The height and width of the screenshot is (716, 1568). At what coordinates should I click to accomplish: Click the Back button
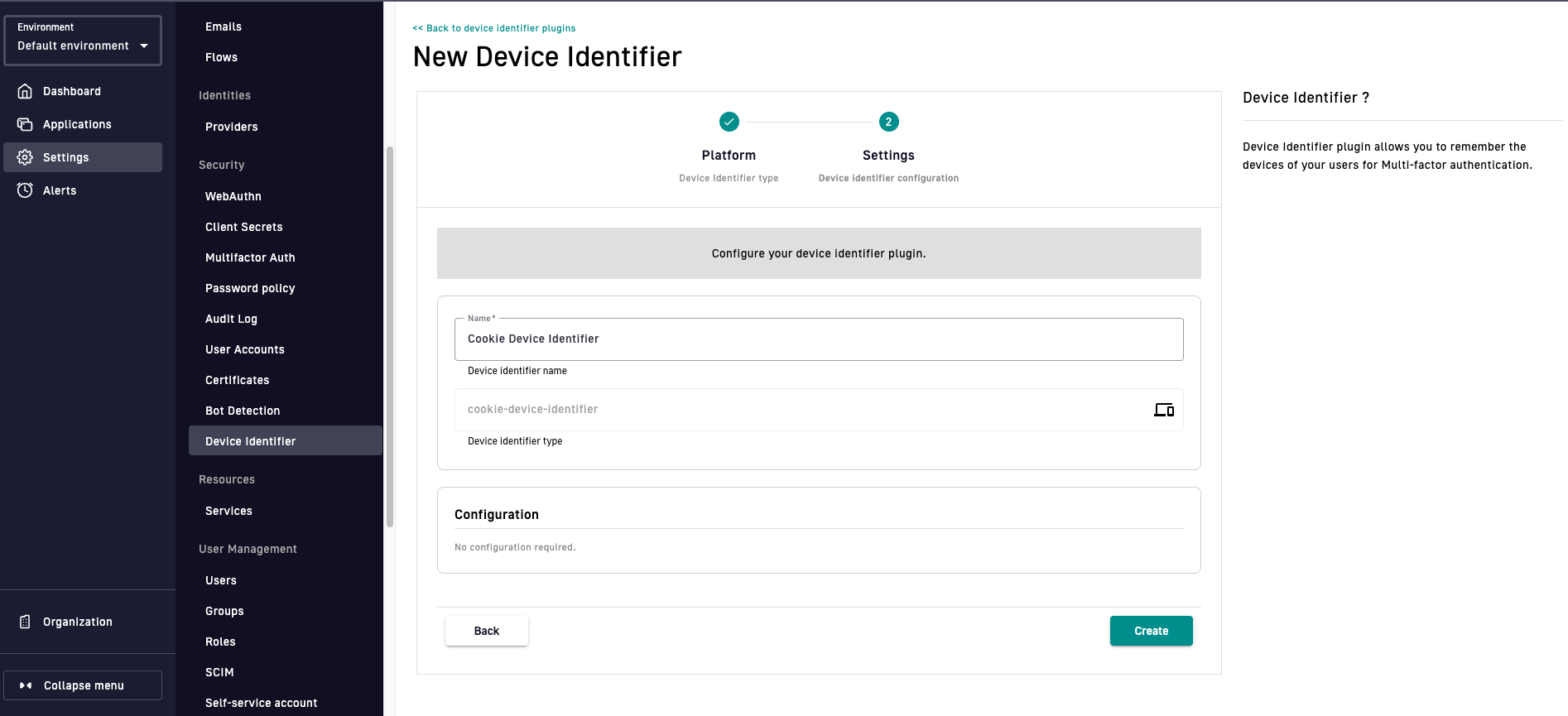(x=486, y=631)
